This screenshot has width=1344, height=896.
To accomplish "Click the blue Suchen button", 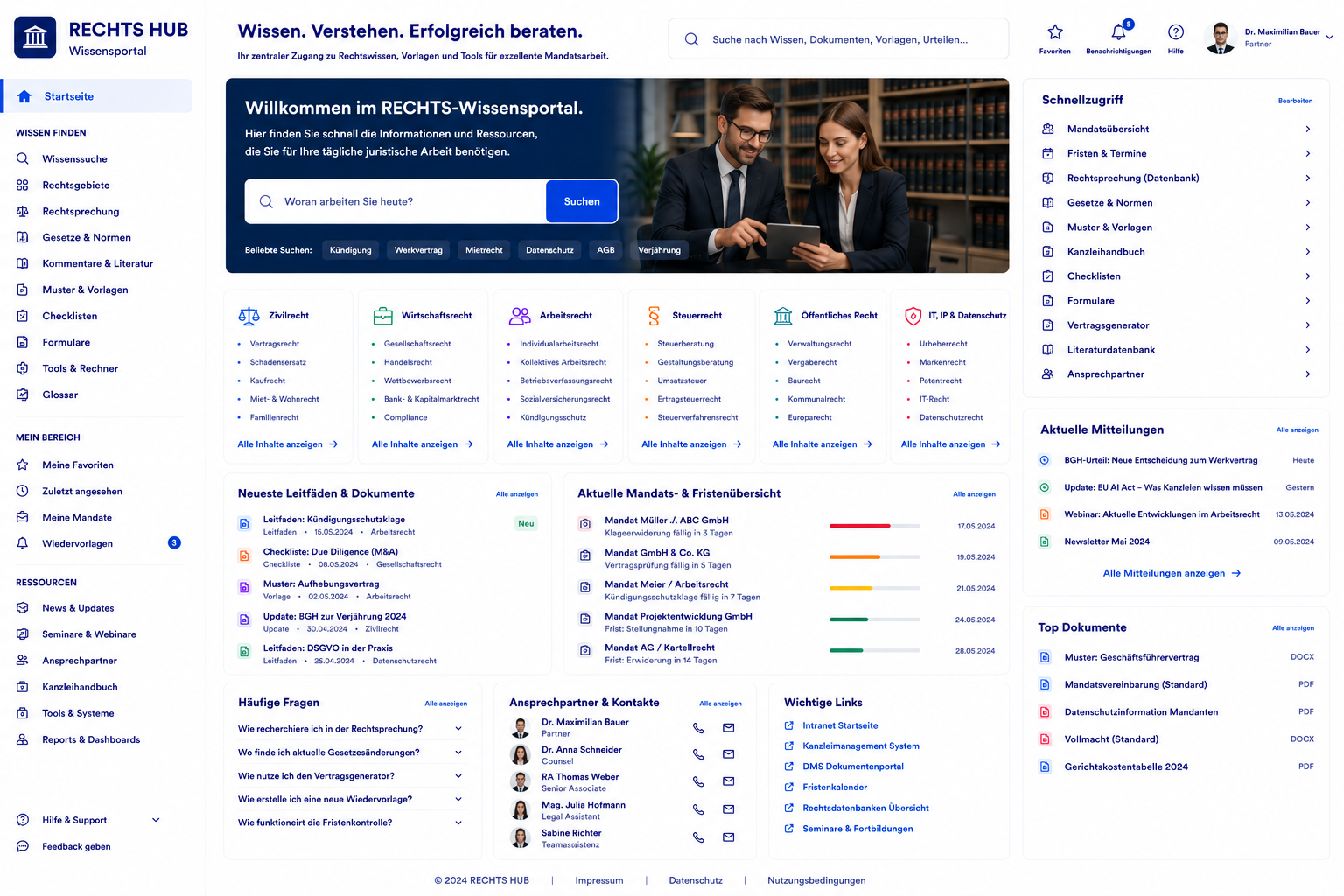I will [x=582, y=201].
